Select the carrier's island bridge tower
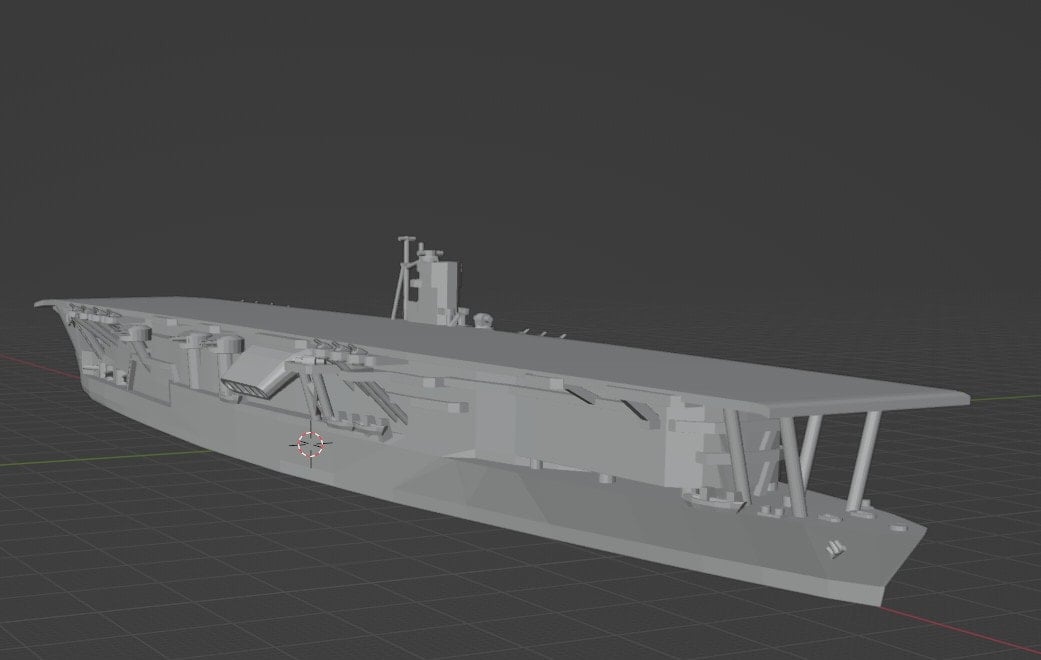This screenshot has width=1041, height=660. (436, 288)
